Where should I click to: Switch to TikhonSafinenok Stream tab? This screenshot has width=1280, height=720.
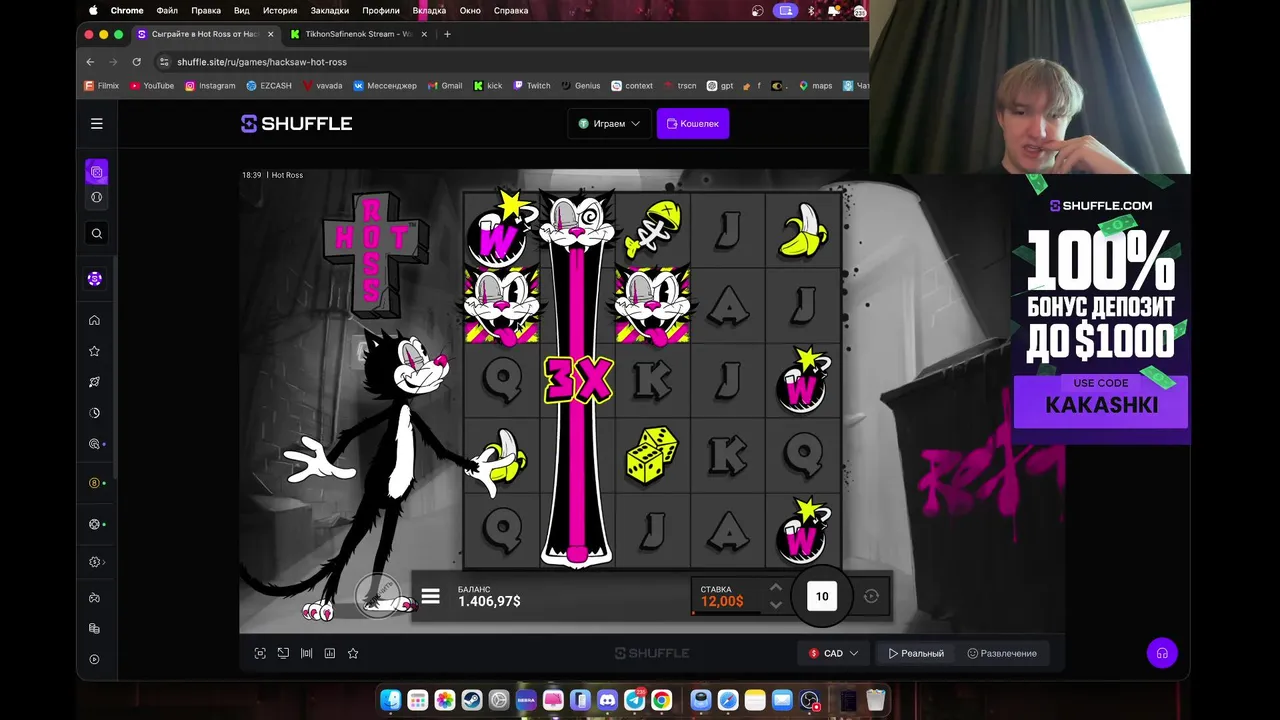click(357, 34)
